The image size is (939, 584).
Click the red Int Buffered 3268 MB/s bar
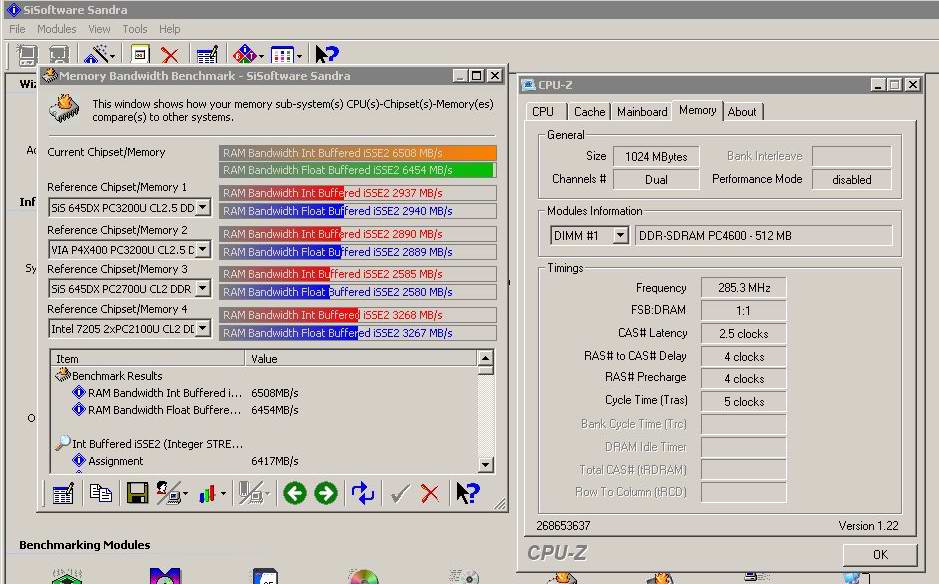coord(358,315)
